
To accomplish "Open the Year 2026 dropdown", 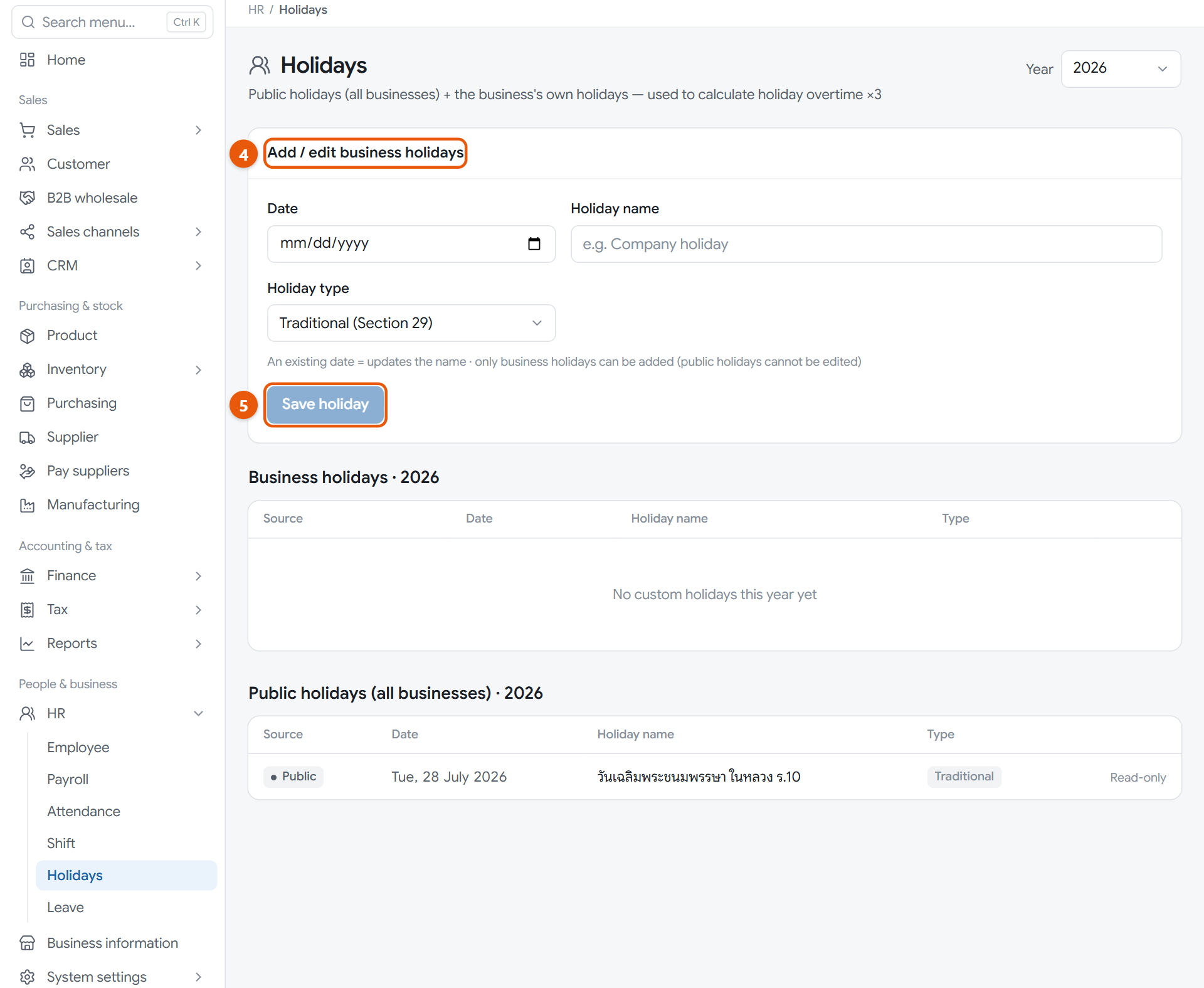I will click(x=1121, y=68).
